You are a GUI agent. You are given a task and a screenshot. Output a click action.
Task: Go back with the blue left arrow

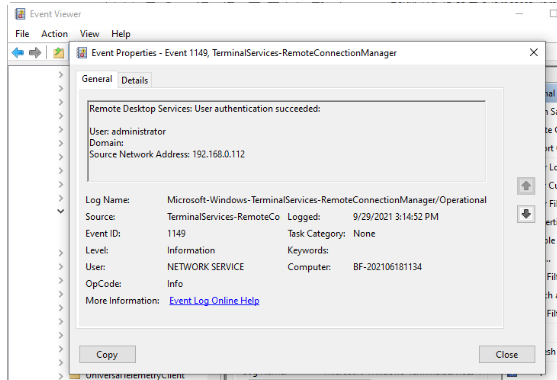pyautogui.click(x=18, y=53)
